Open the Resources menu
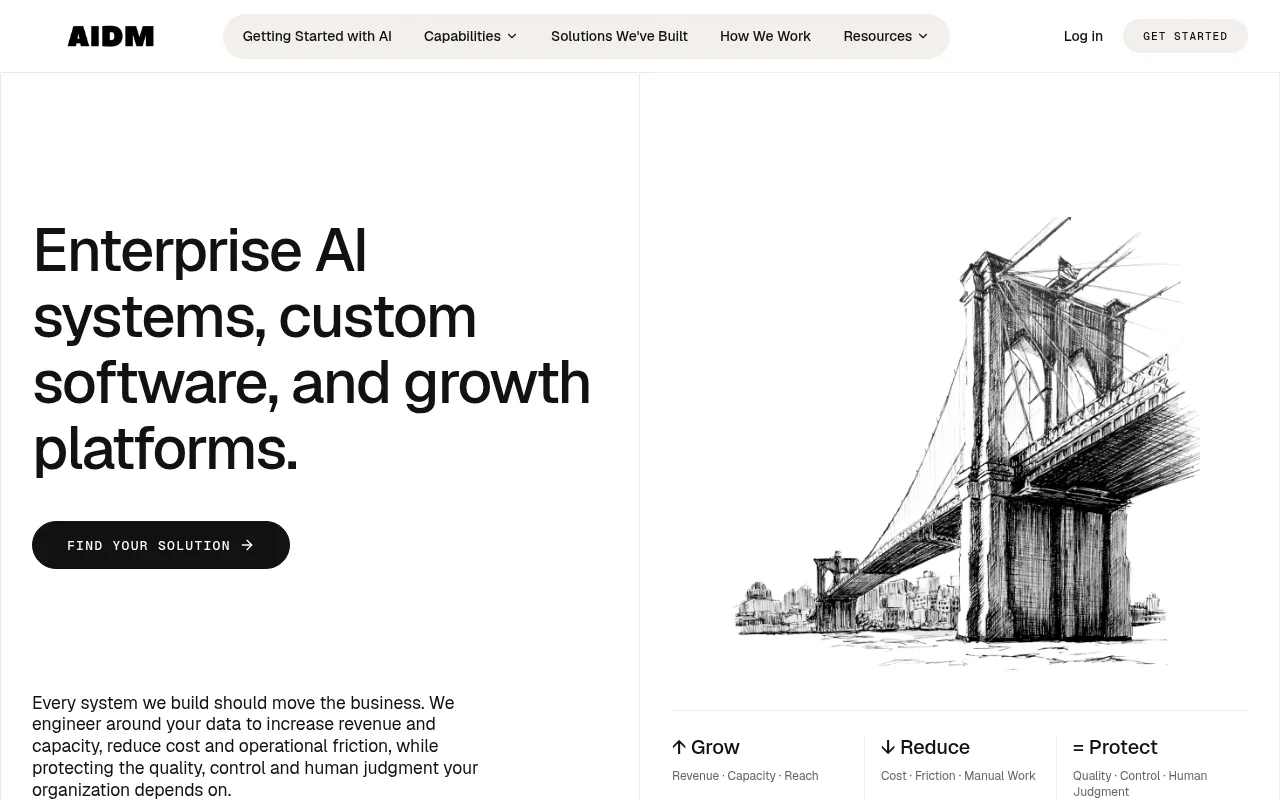 (x=886, y=36)
